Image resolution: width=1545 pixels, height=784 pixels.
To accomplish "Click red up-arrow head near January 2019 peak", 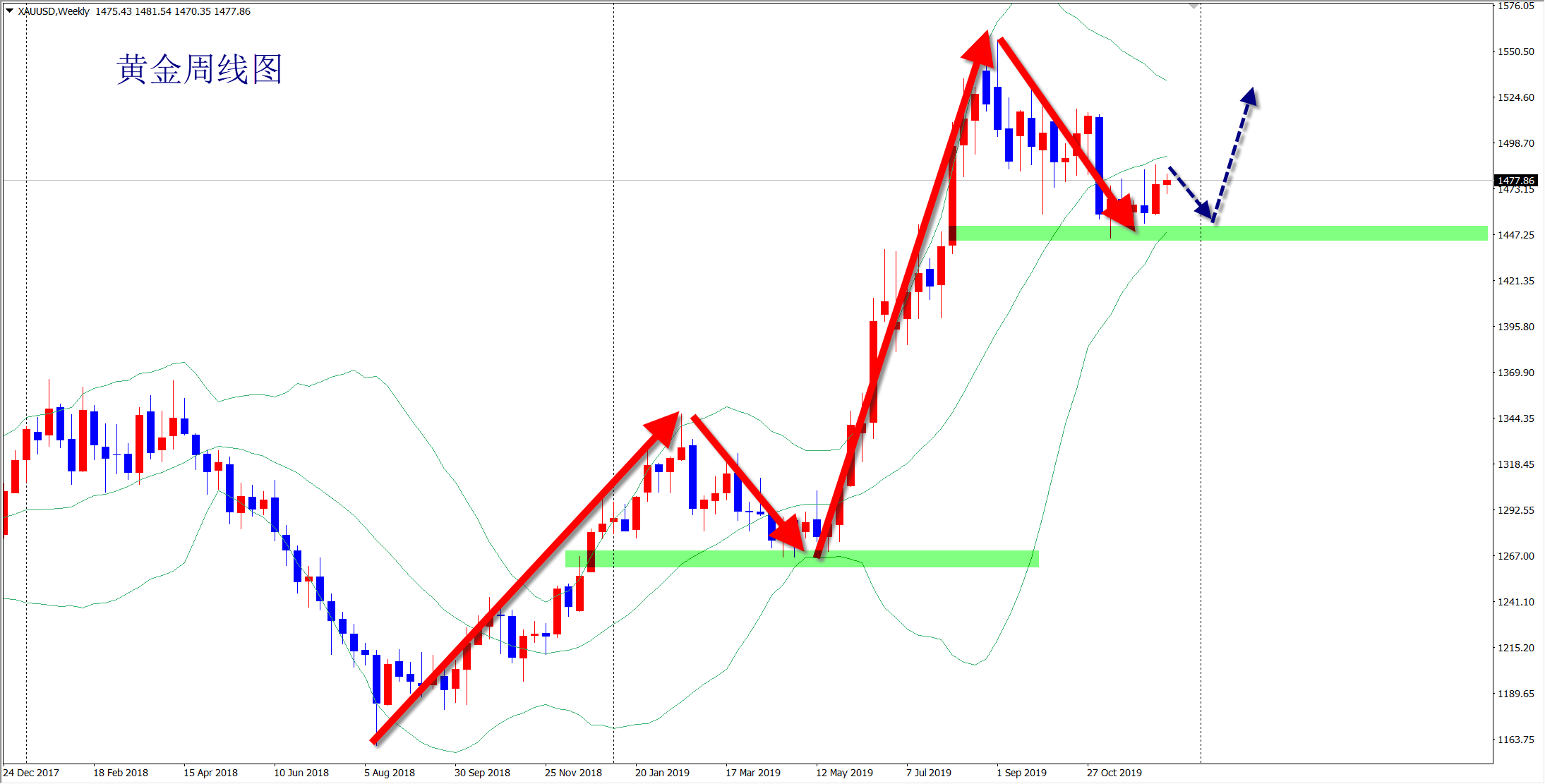I will click(x=665, y=427).
